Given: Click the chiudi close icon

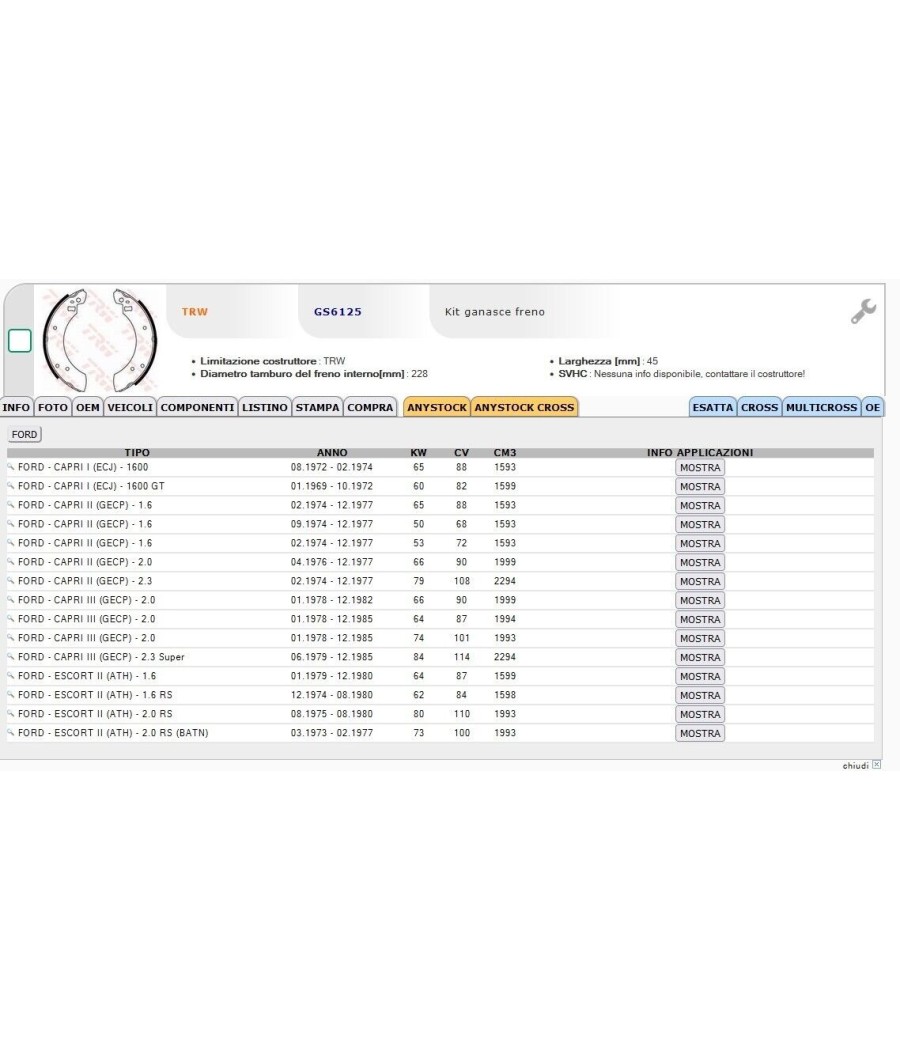Looking at the screenshot, I should click(x=877, y=764).
